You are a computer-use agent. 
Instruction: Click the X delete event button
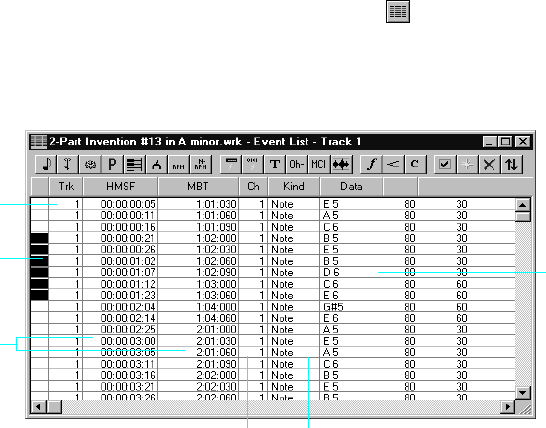tap(489, 164)
